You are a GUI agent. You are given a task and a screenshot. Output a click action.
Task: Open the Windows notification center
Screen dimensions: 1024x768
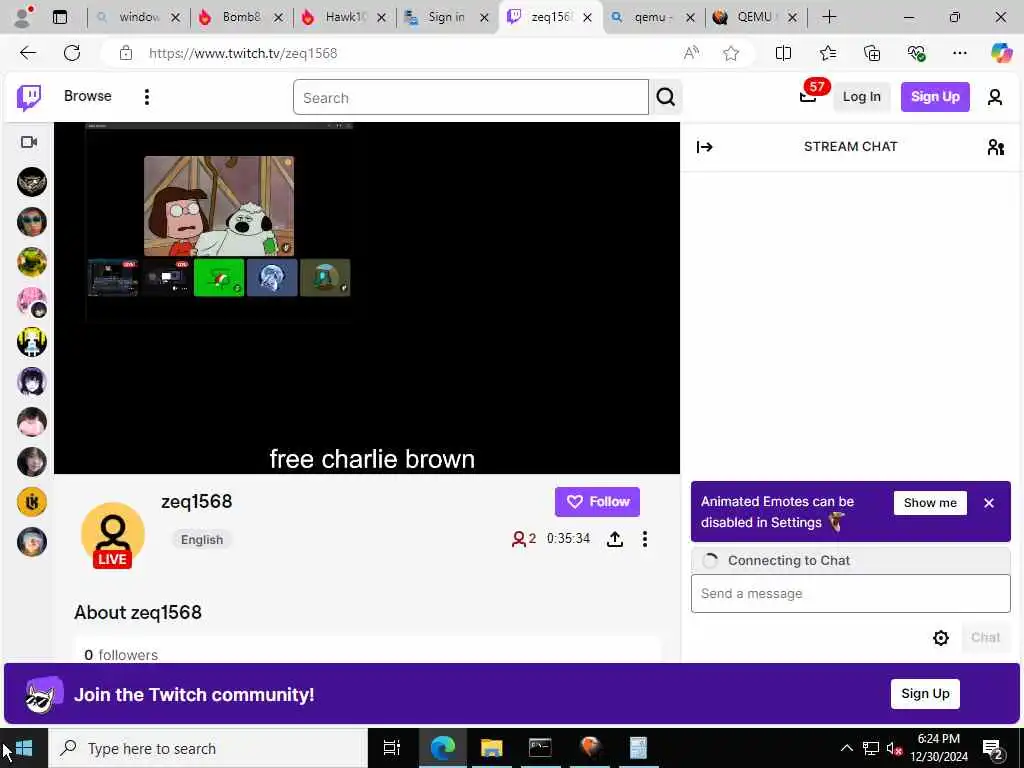993,748
